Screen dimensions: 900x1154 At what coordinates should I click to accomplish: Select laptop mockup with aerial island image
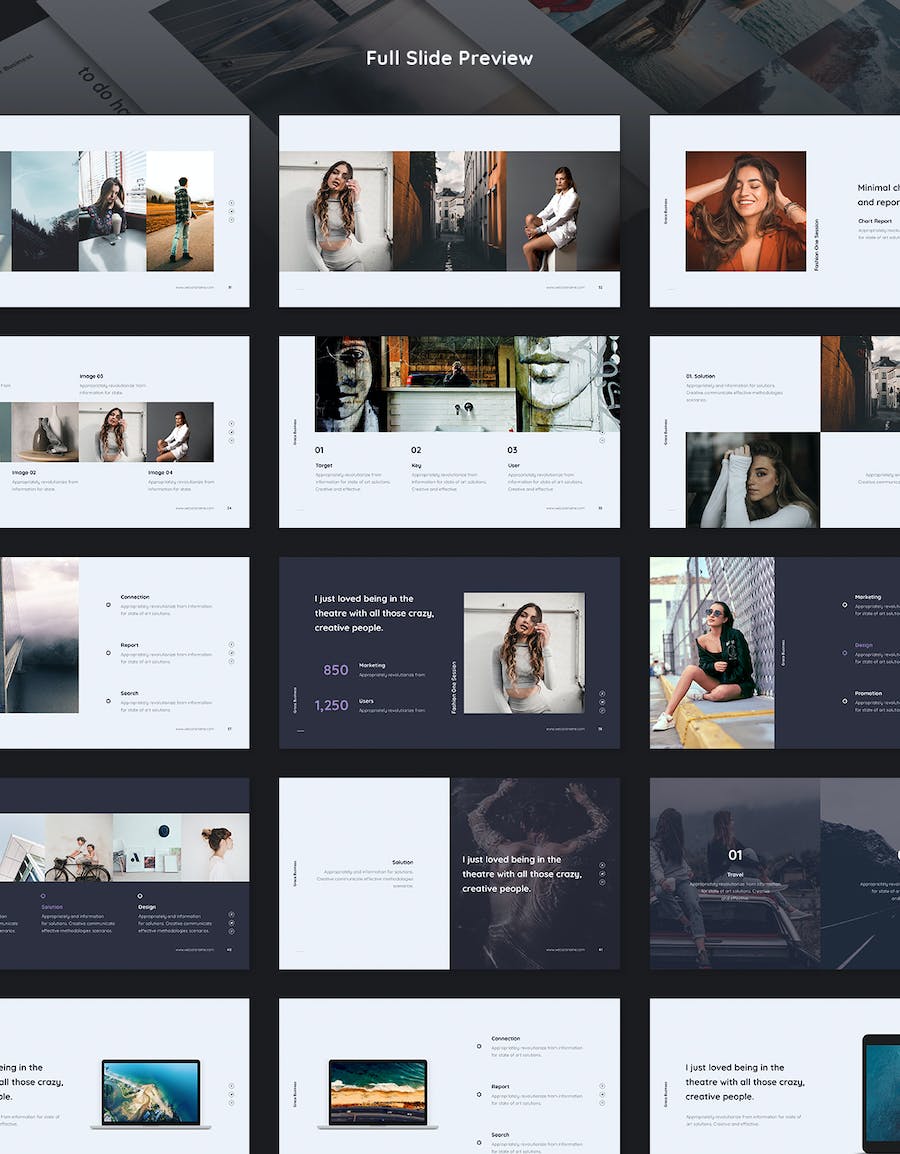coord(150,1093)
